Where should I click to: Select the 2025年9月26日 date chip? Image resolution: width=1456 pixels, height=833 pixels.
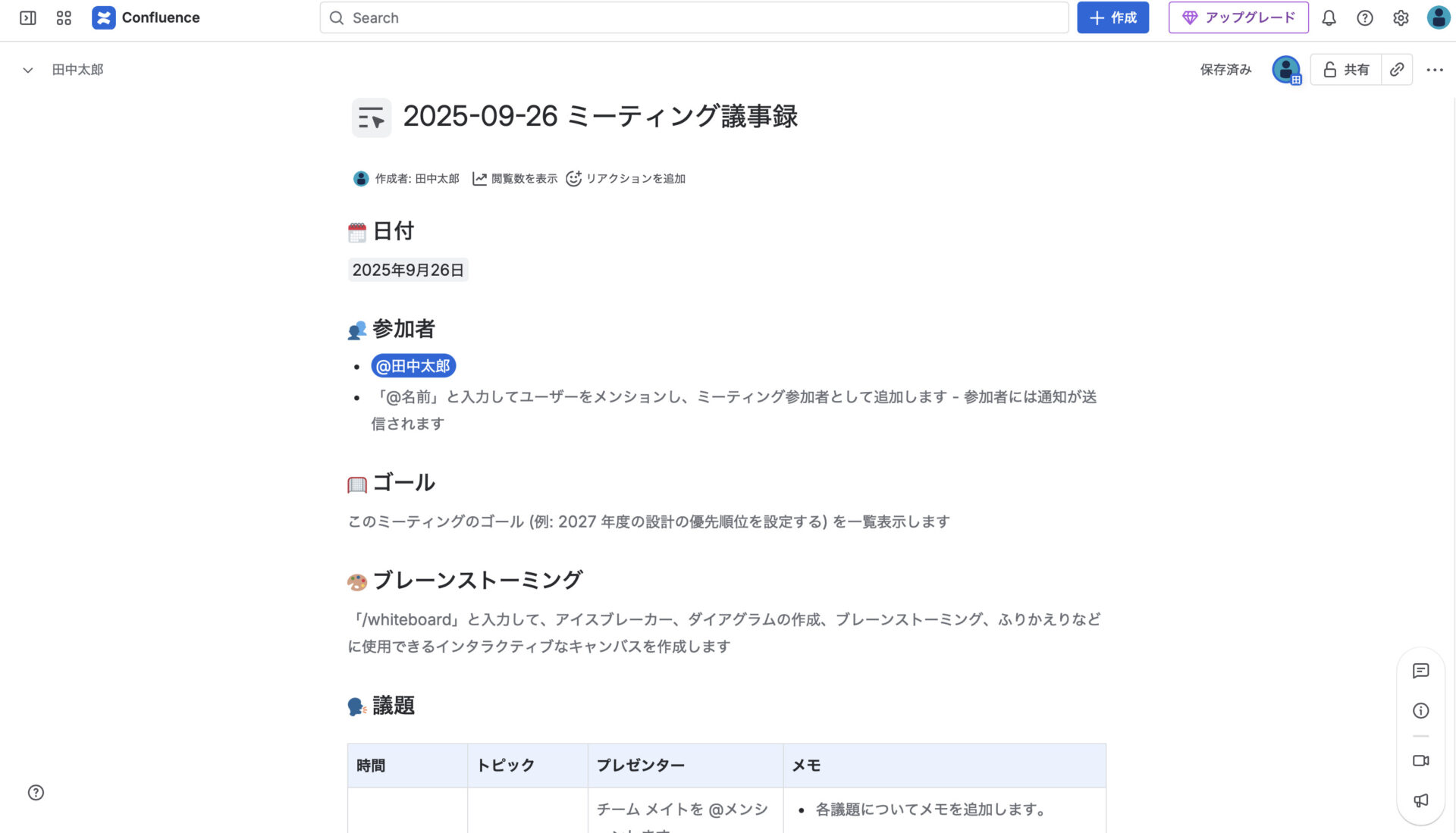point(408,269)
